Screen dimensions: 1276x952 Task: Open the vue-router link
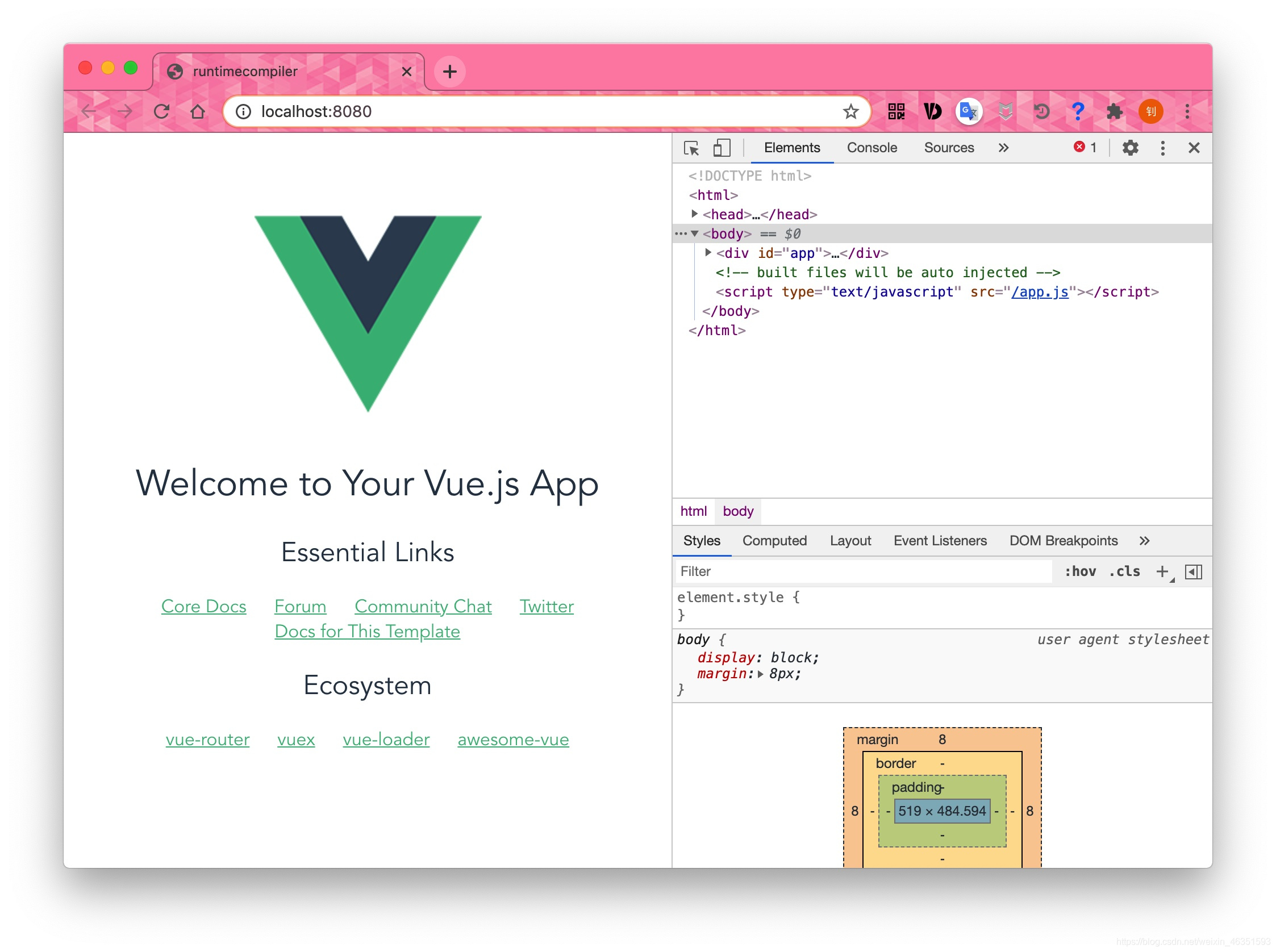207,739
